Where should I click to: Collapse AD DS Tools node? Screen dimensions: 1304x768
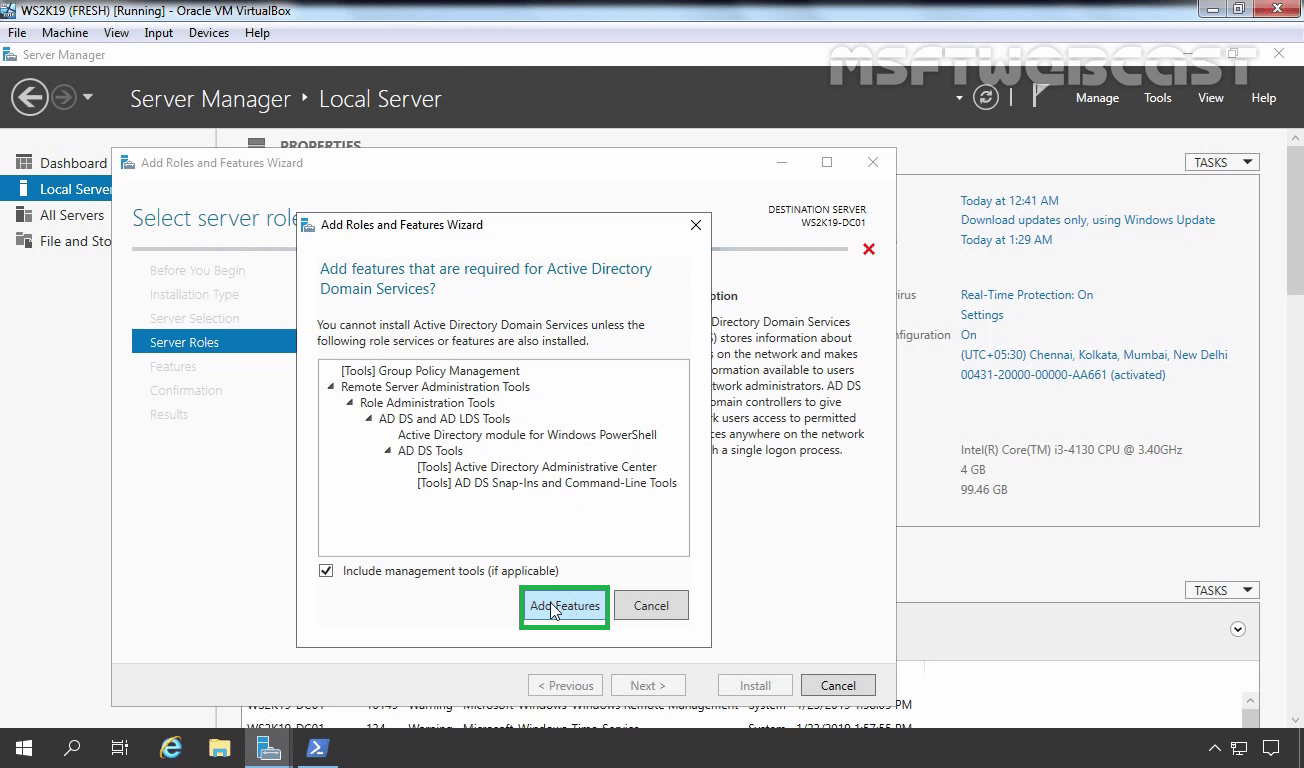click(388, 451)
